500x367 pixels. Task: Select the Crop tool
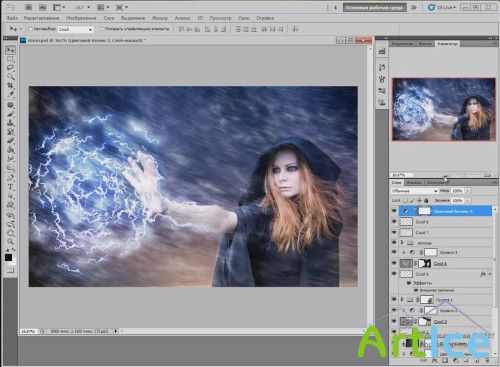(x=11, y=86)
